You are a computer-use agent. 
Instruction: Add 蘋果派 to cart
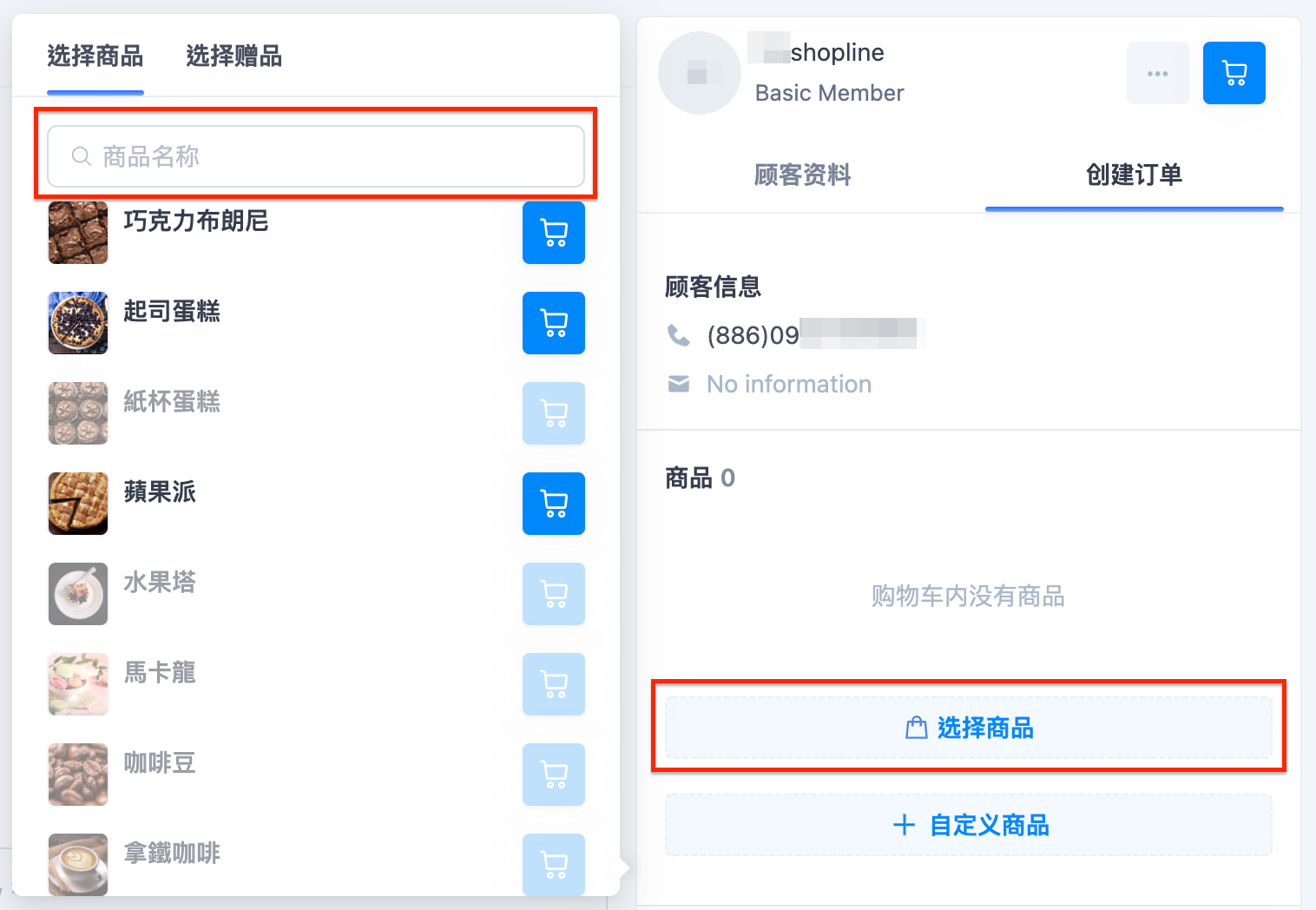click(x=554, y=504)
